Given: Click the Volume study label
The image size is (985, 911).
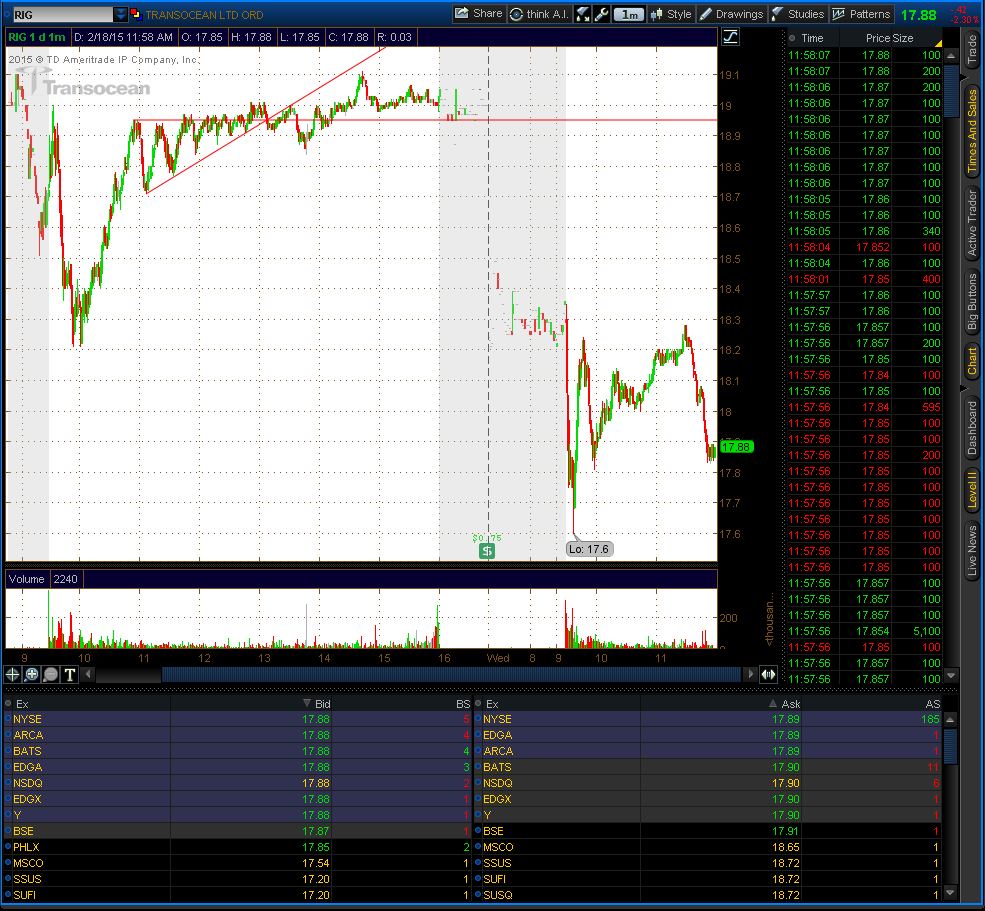Looking at the screenshot, I should coord(26,579).
